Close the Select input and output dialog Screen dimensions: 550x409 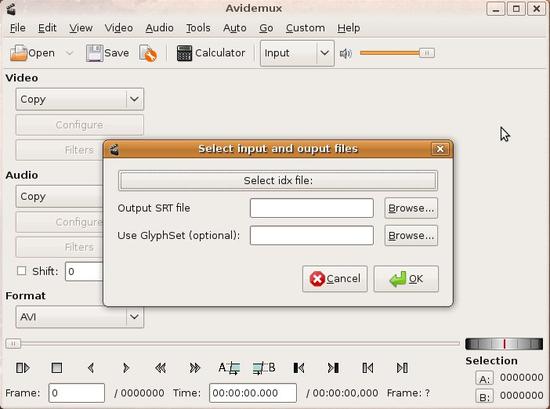pos(440,149)
